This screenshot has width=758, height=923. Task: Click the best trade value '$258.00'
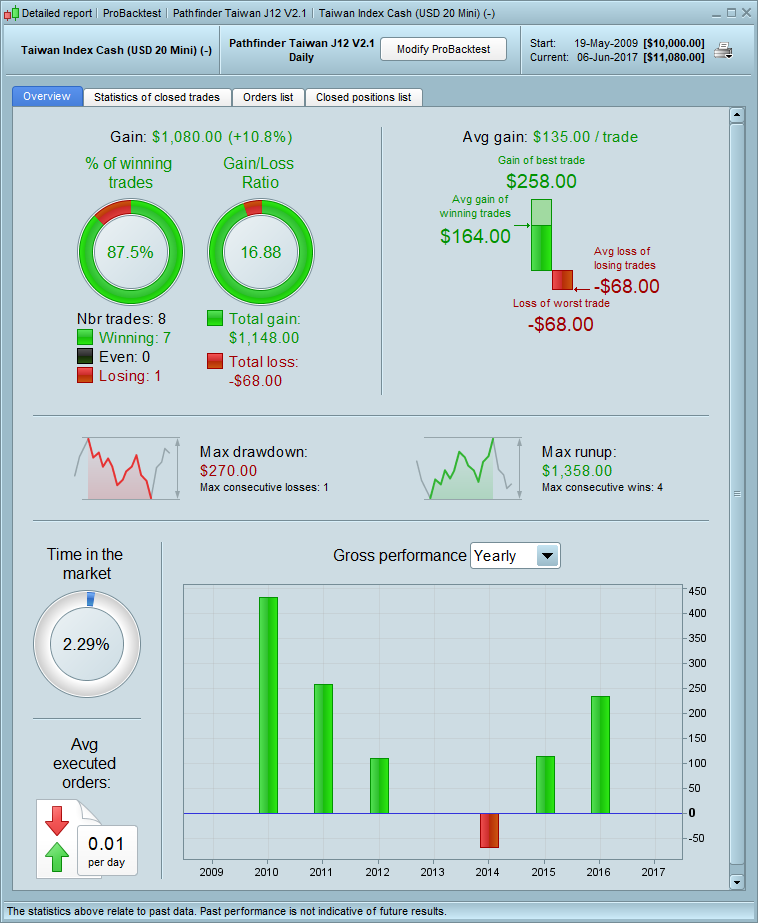tap(541, 181)
